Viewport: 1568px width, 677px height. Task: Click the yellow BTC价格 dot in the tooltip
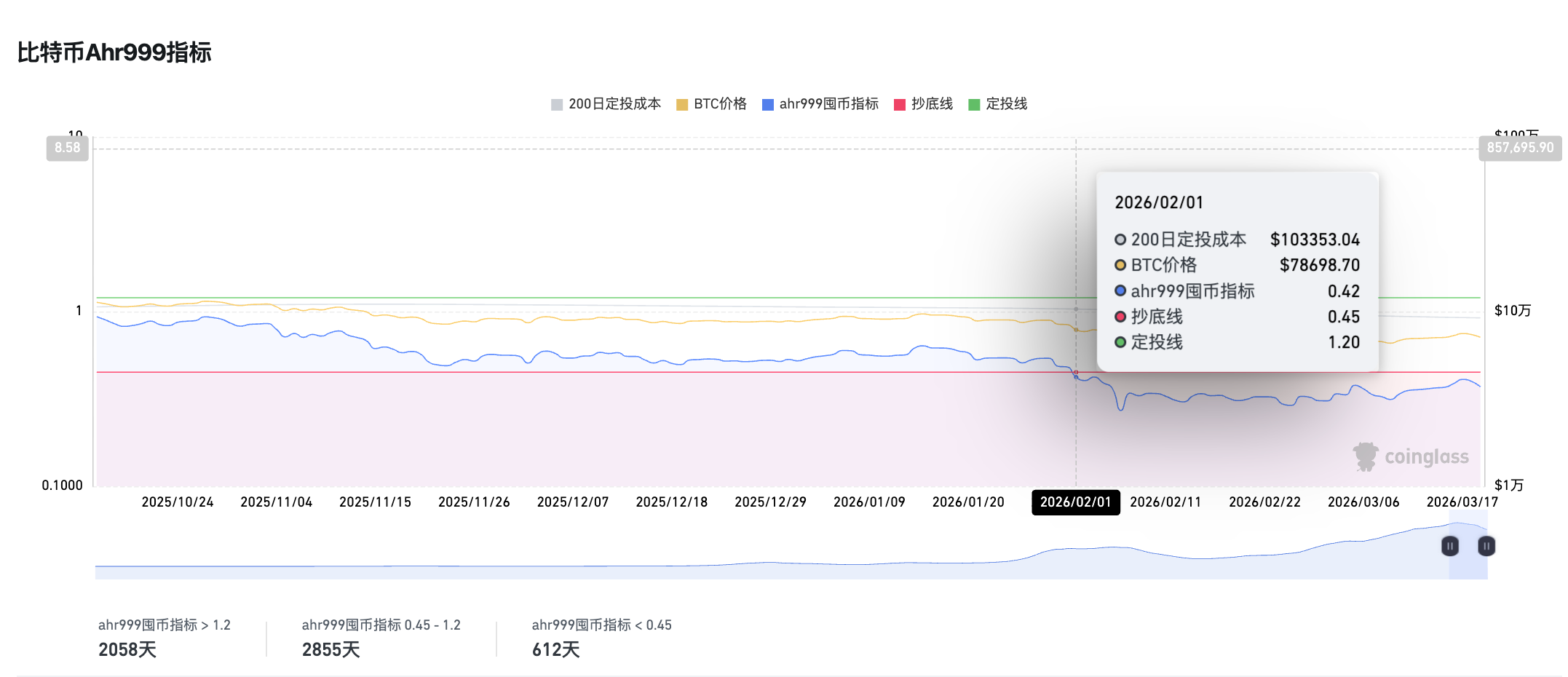[1120, 265]
